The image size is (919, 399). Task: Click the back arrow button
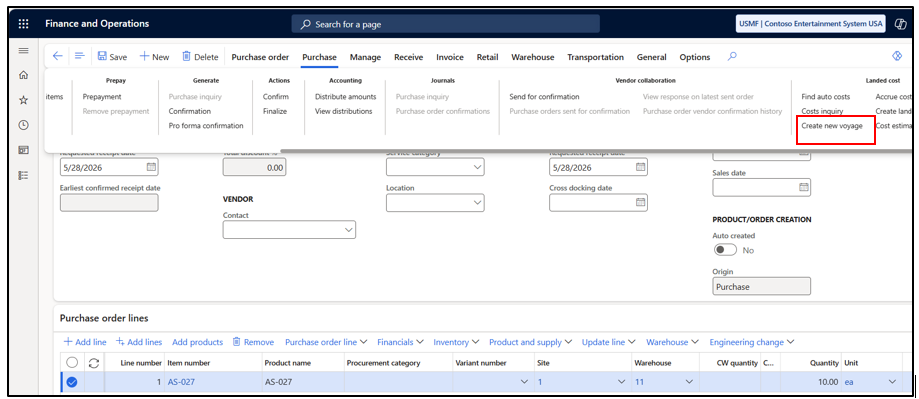(x=57, y=56)
